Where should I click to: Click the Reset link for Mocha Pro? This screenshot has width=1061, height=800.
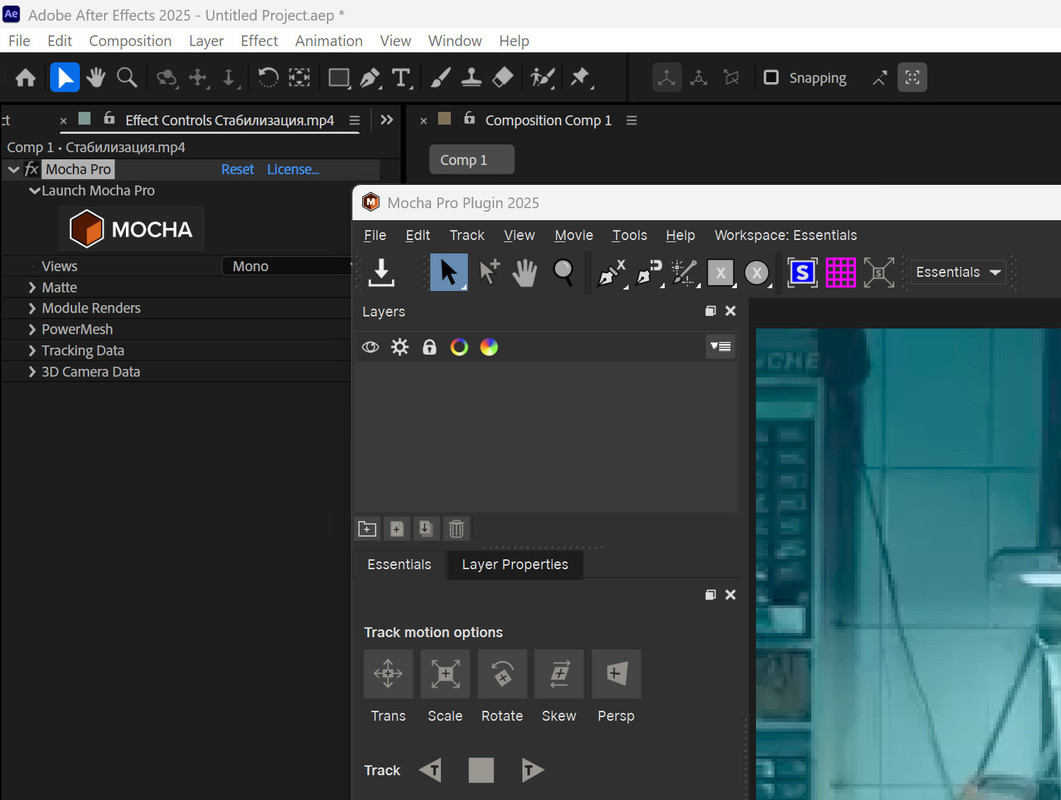coord(238,169)
